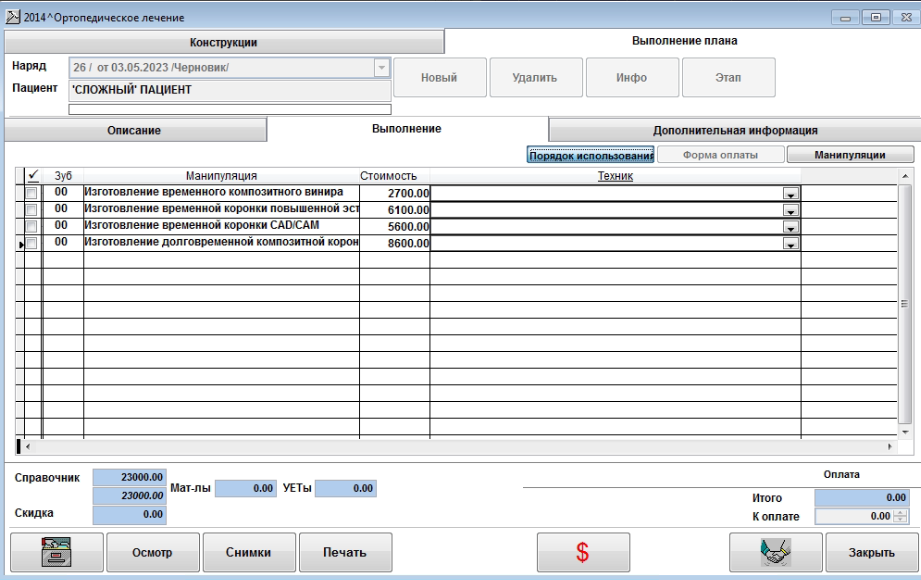Expand Техник dropdown in the 8600.00 row
This screenshot has height=580, width=921.
point(791,244)
